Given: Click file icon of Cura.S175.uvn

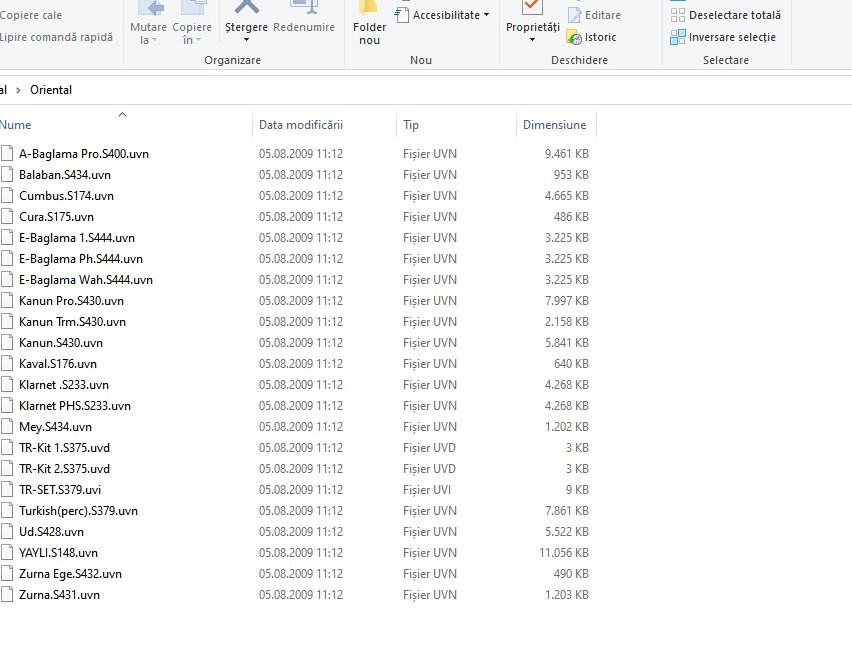Looking at the screenshot, I should pyautogui.click(x=7, y=217).
